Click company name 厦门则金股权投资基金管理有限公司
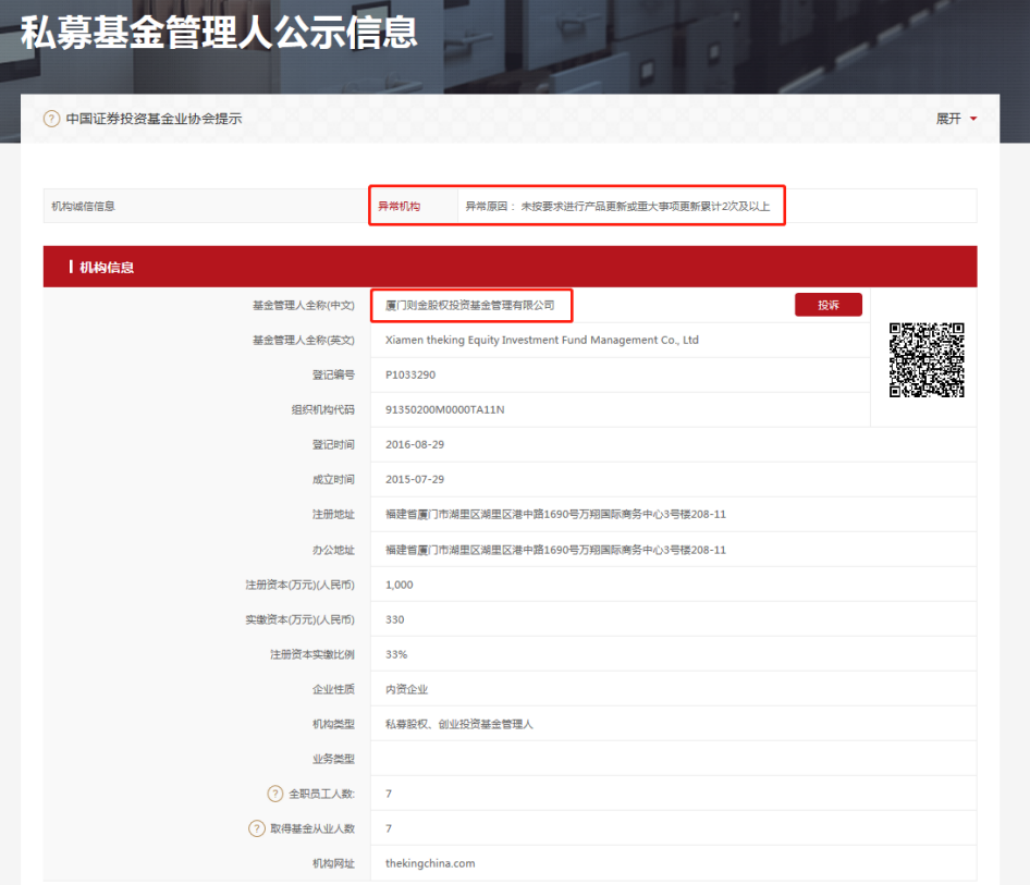The image size is (1031, 886). coord(469,305)
